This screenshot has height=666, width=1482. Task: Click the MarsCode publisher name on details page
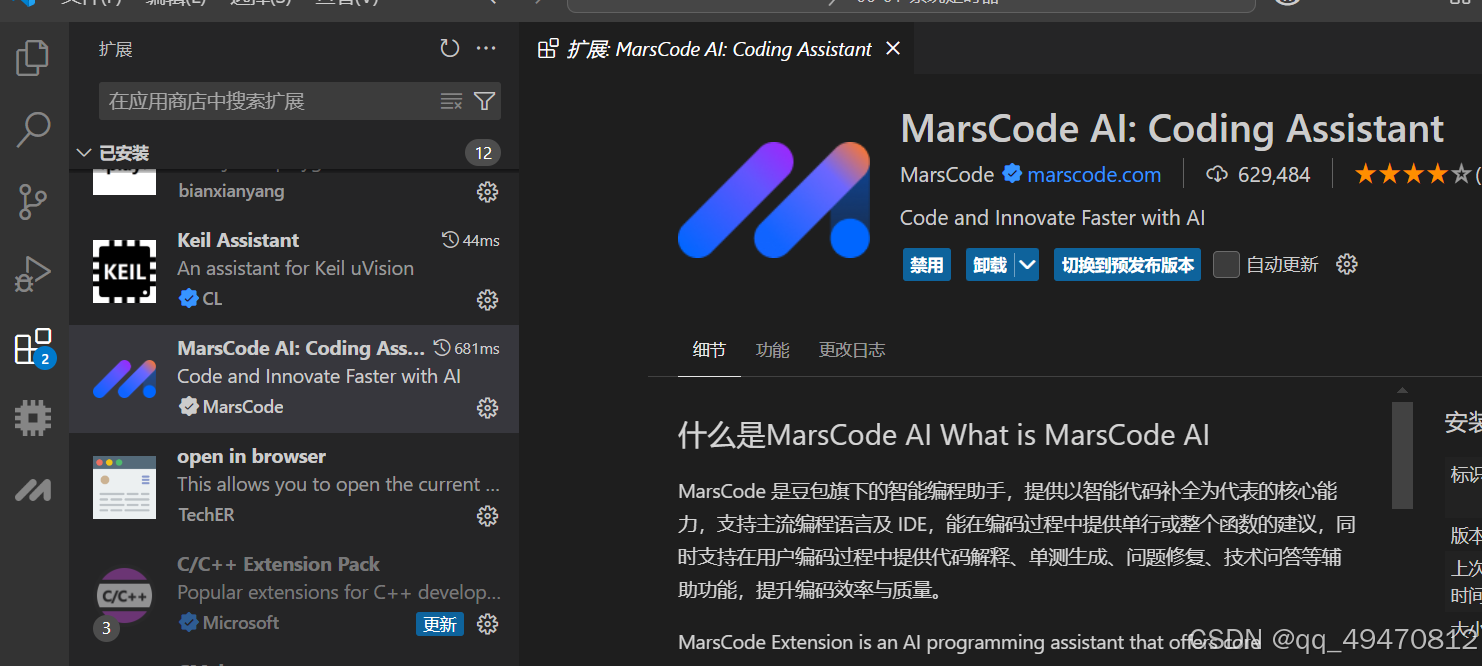[947, 174]
